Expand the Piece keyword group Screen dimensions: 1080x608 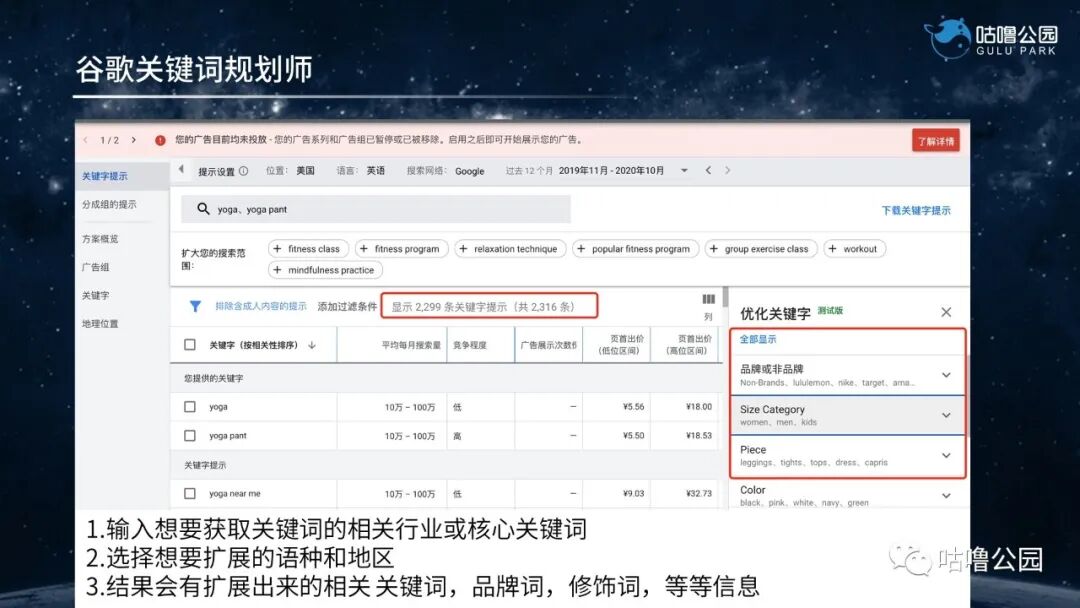point(944,454)
